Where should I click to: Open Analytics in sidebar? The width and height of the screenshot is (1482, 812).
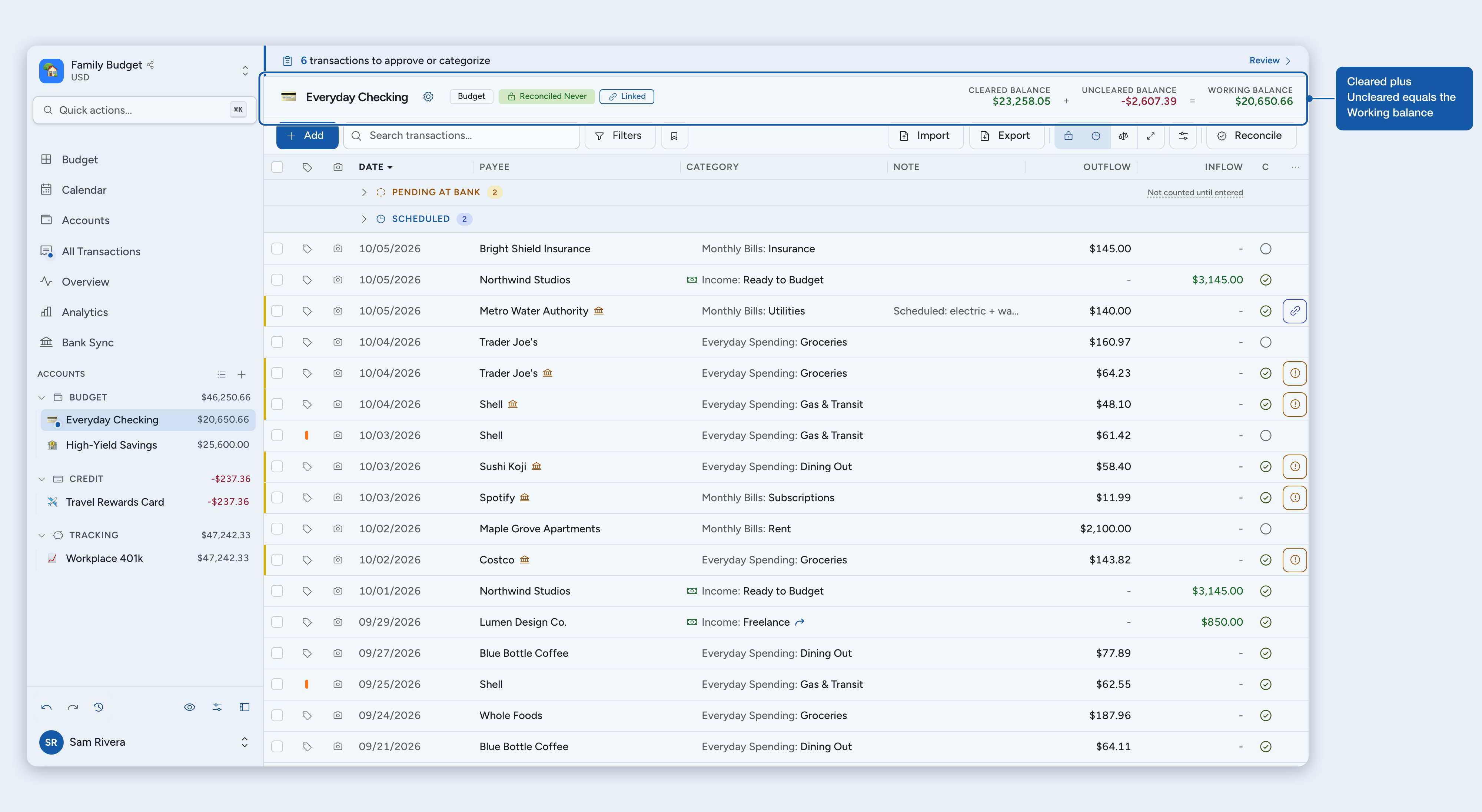pyautogui.click(x=74, y=313)
